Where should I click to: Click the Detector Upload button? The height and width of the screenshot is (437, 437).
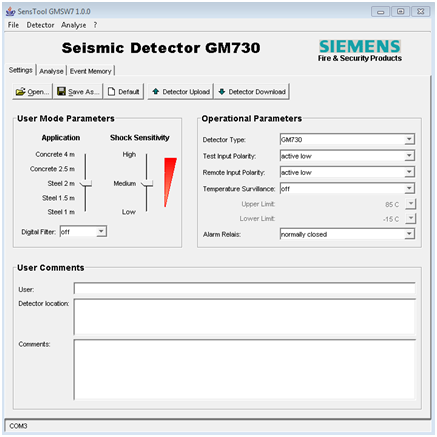coord(181,92)
